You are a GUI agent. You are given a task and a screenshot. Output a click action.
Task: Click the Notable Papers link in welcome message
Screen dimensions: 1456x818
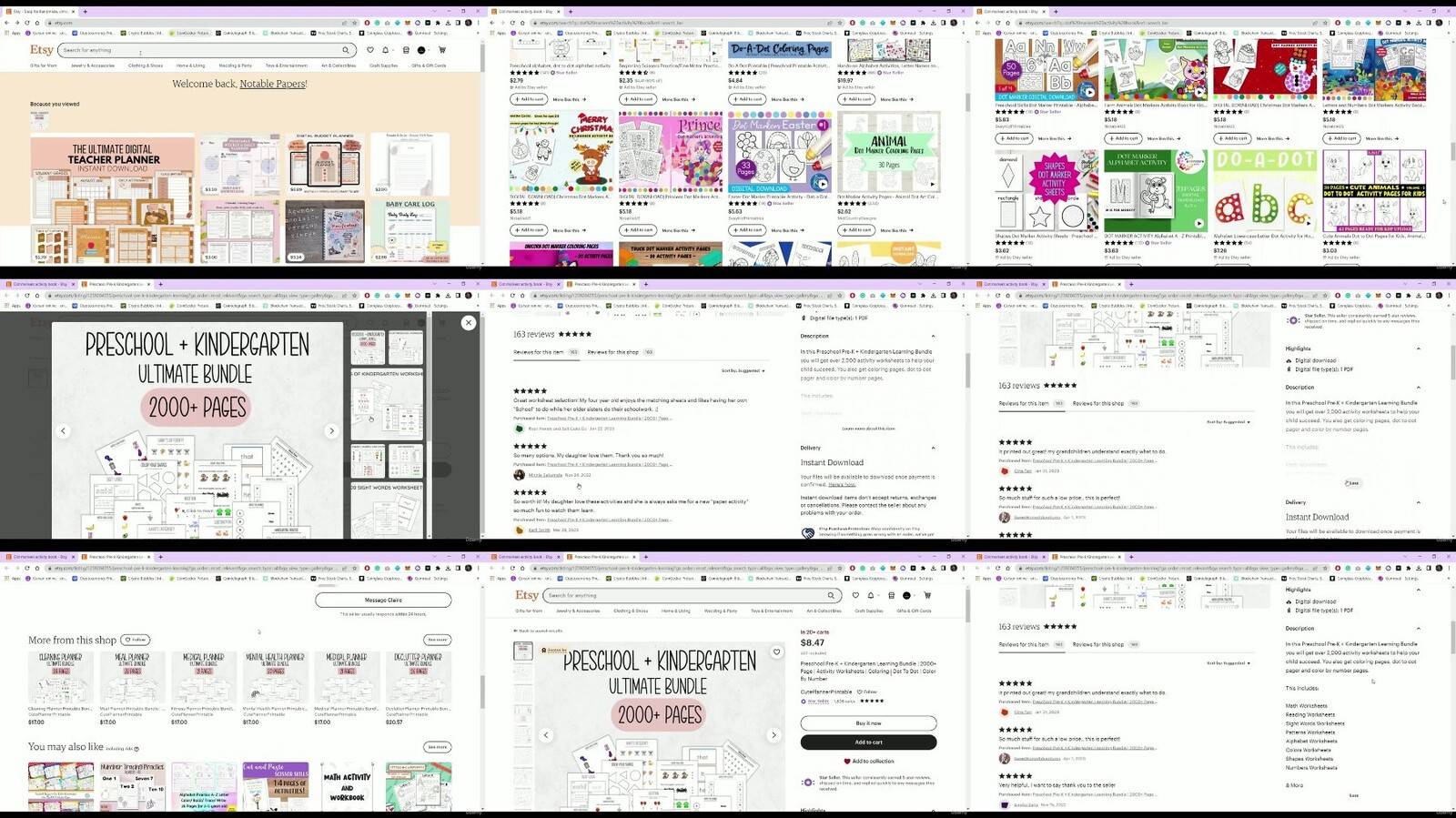[x=273, y=84]
